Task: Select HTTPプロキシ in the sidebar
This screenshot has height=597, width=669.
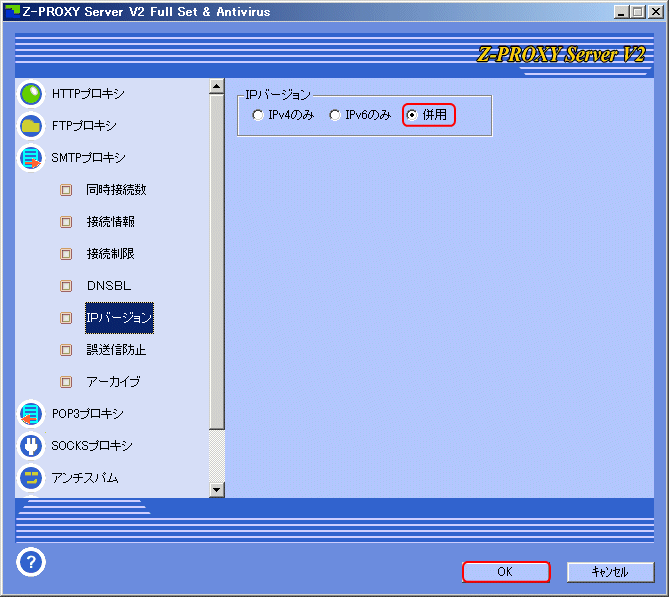Action: click(88, 93)
